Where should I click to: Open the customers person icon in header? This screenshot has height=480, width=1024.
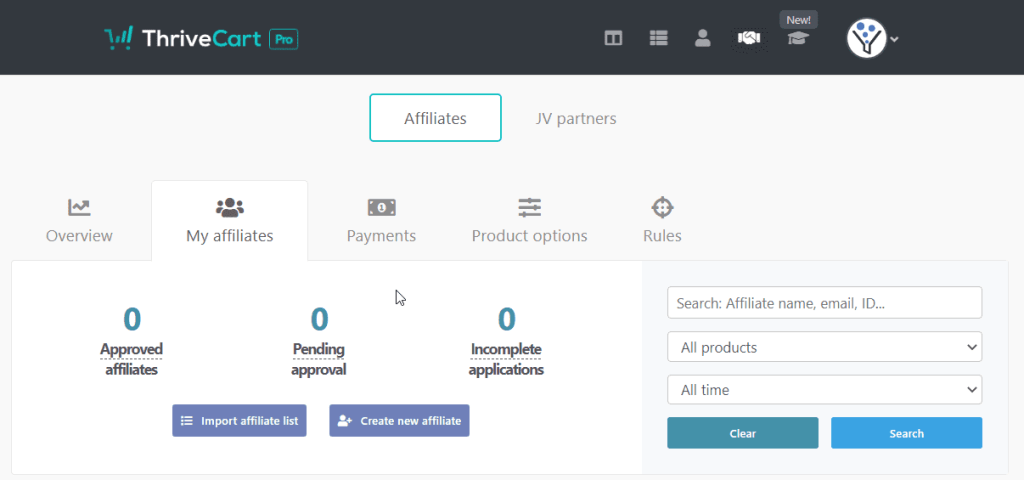pos(703,39)
